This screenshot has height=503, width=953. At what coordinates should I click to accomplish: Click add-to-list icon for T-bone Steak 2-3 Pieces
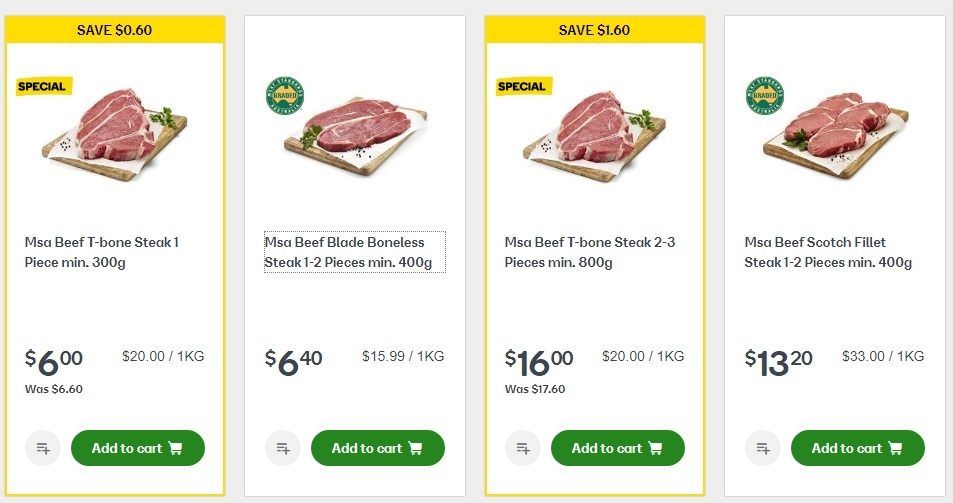523,448
